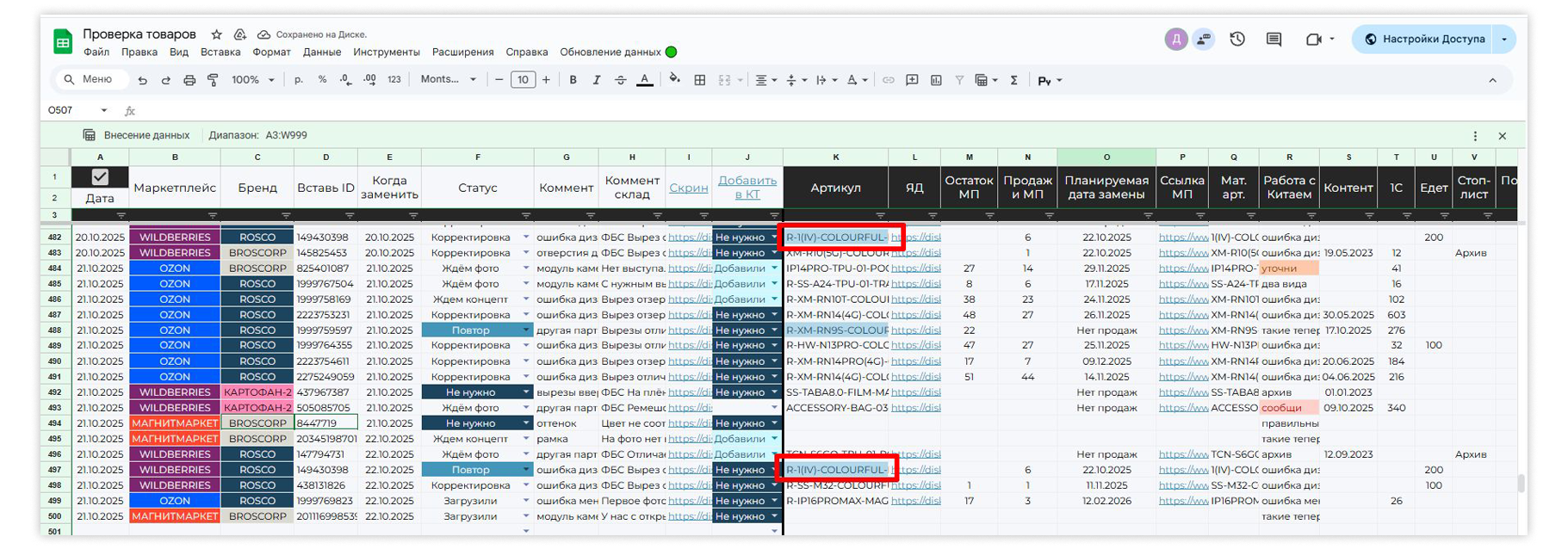
Task: Open the comments panel icon
Action: point(1274,39)
